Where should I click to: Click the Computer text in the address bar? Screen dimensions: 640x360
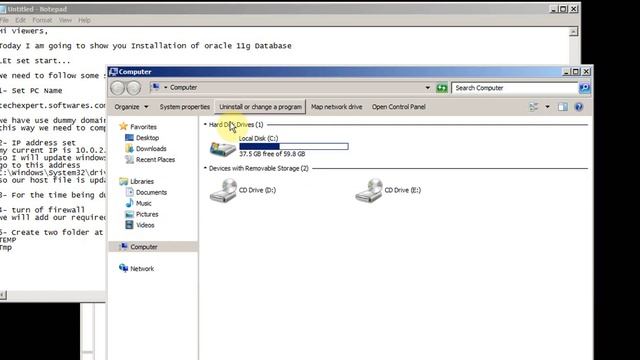[183, 87]
